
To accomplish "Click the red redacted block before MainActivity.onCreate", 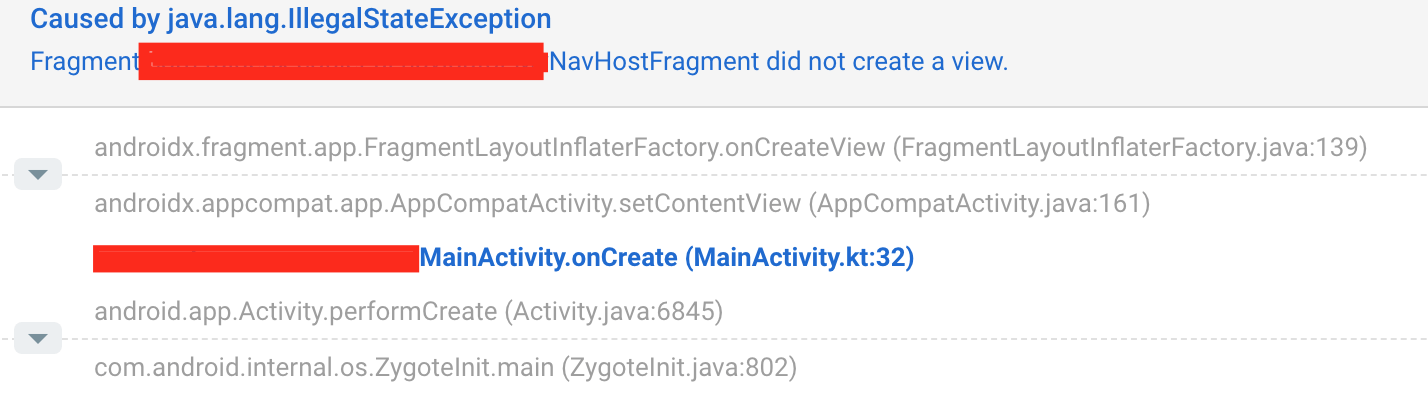I will point(255,258).
